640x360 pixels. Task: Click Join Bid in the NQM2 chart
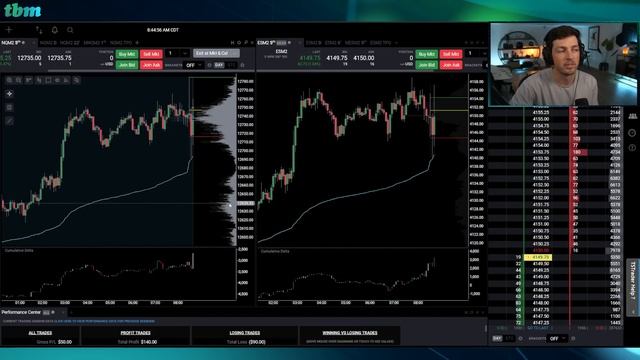(x=127, y=65)
